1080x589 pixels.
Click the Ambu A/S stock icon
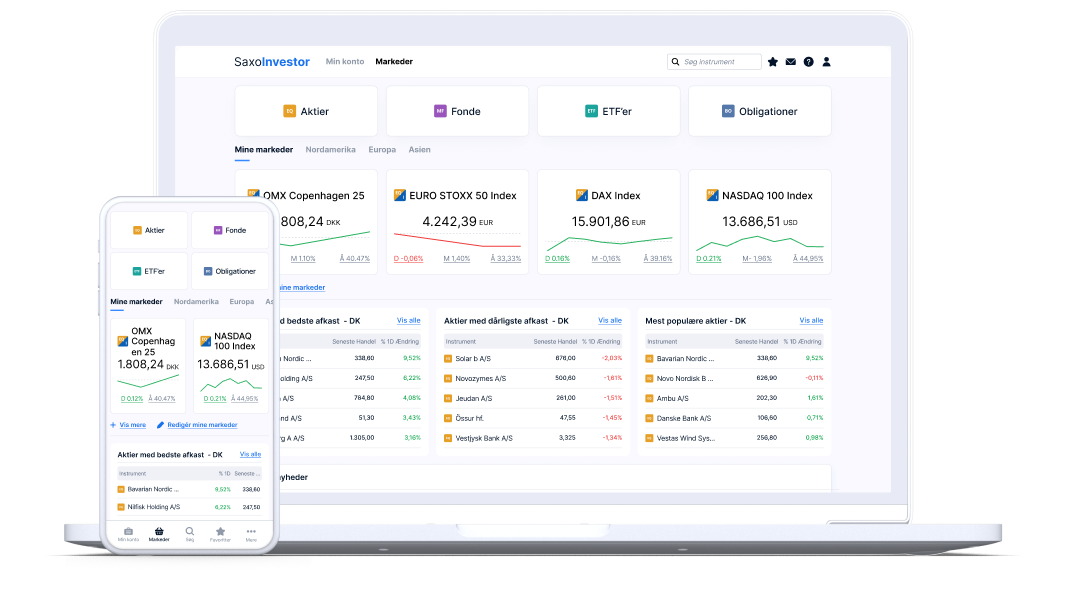pos(649,399)
